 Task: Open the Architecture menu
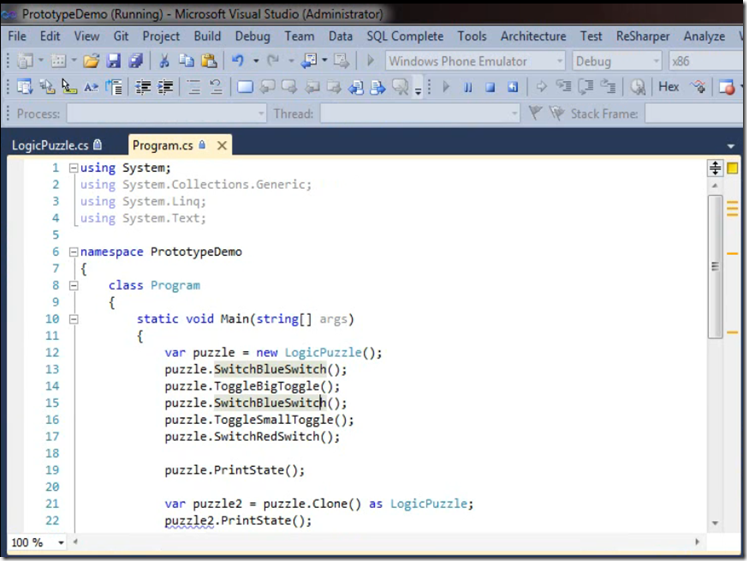pos(533,36)
